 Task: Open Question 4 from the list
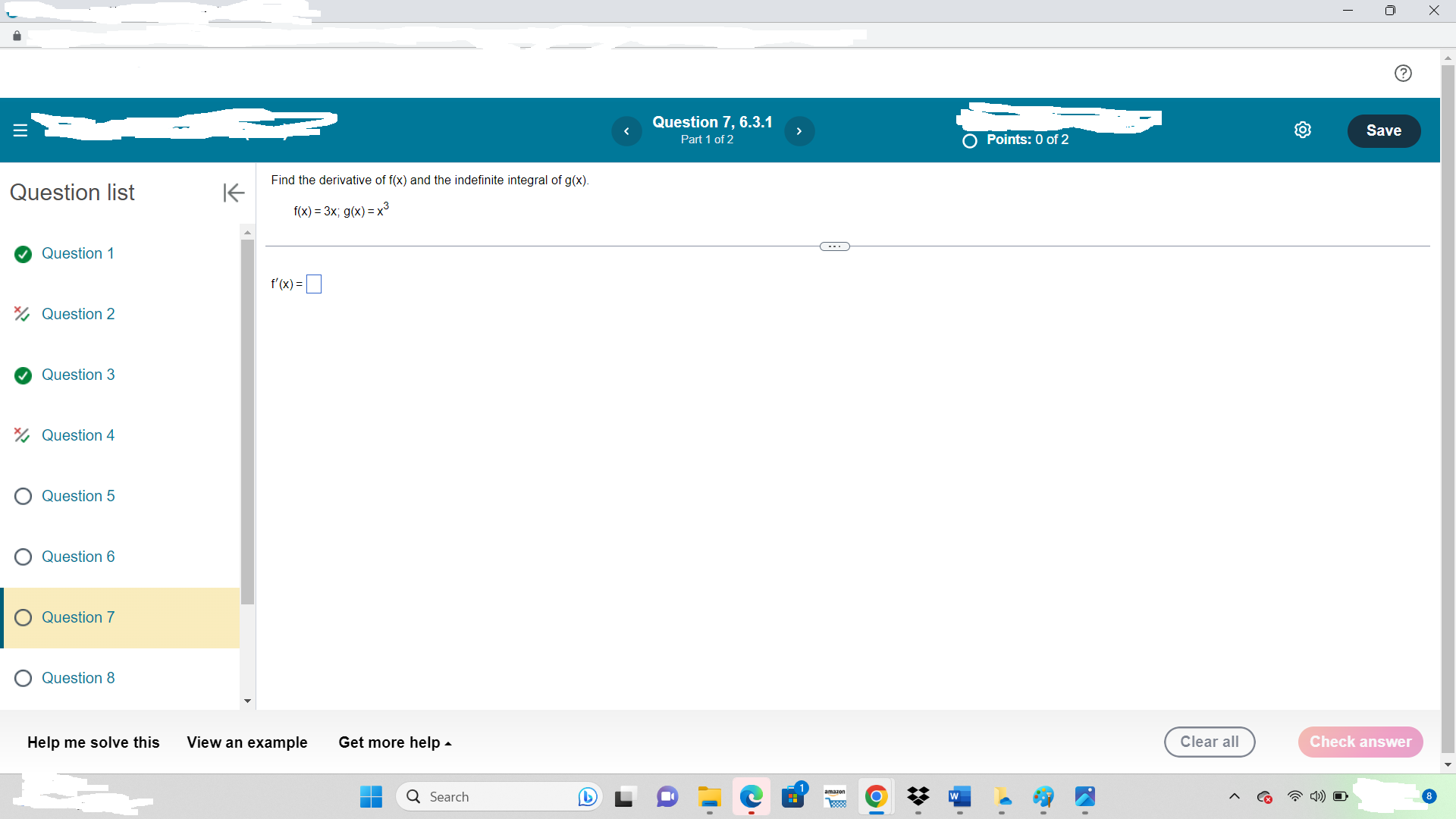click(x=78, y=435)
